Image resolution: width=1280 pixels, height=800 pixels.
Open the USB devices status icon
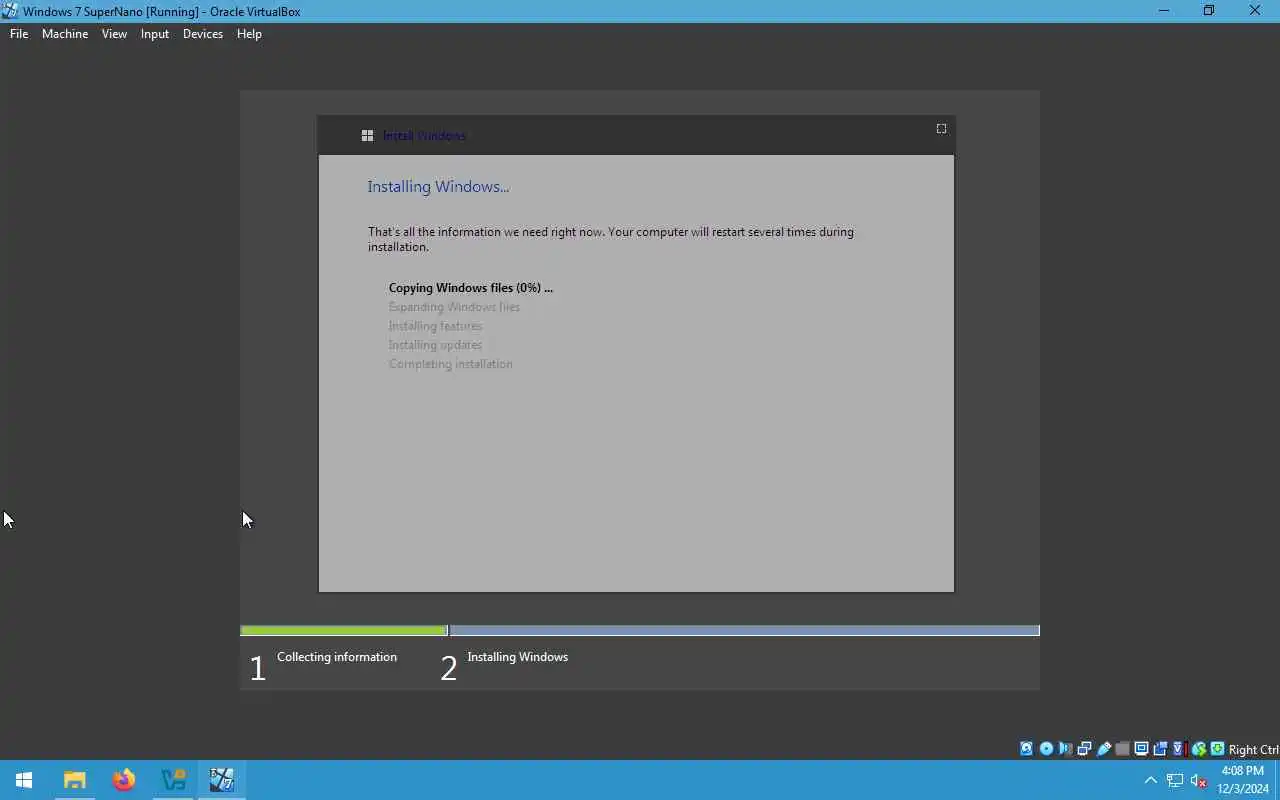pos(1104,749)
